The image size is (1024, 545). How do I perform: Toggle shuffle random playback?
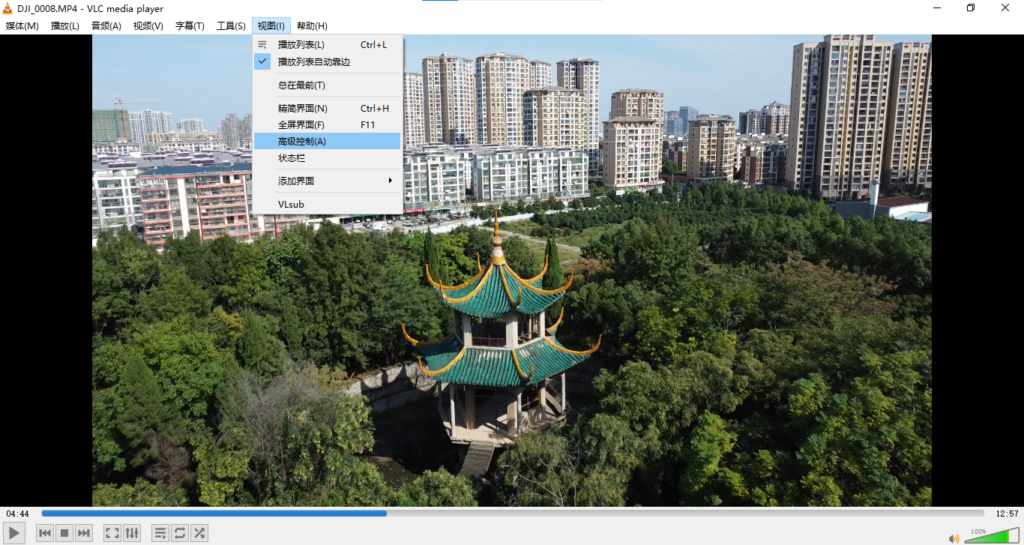(200, 533)
